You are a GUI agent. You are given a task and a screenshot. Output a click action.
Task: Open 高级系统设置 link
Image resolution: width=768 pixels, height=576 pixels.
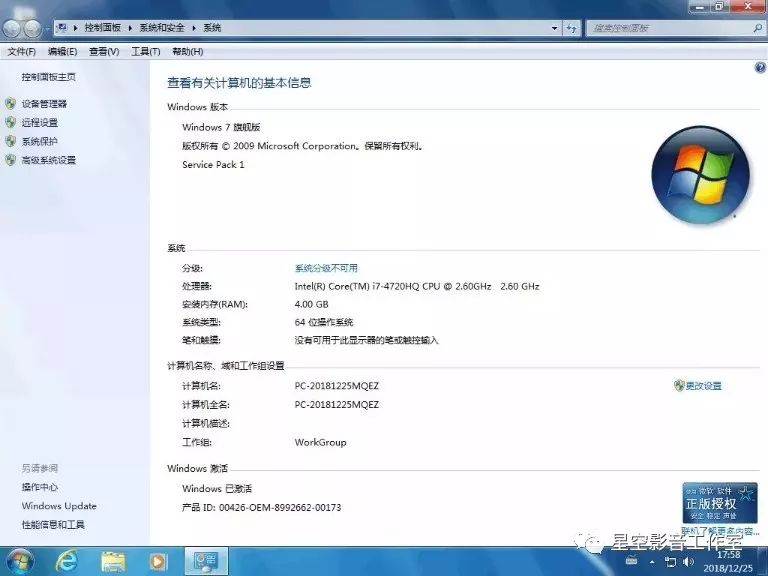[48, 160]
